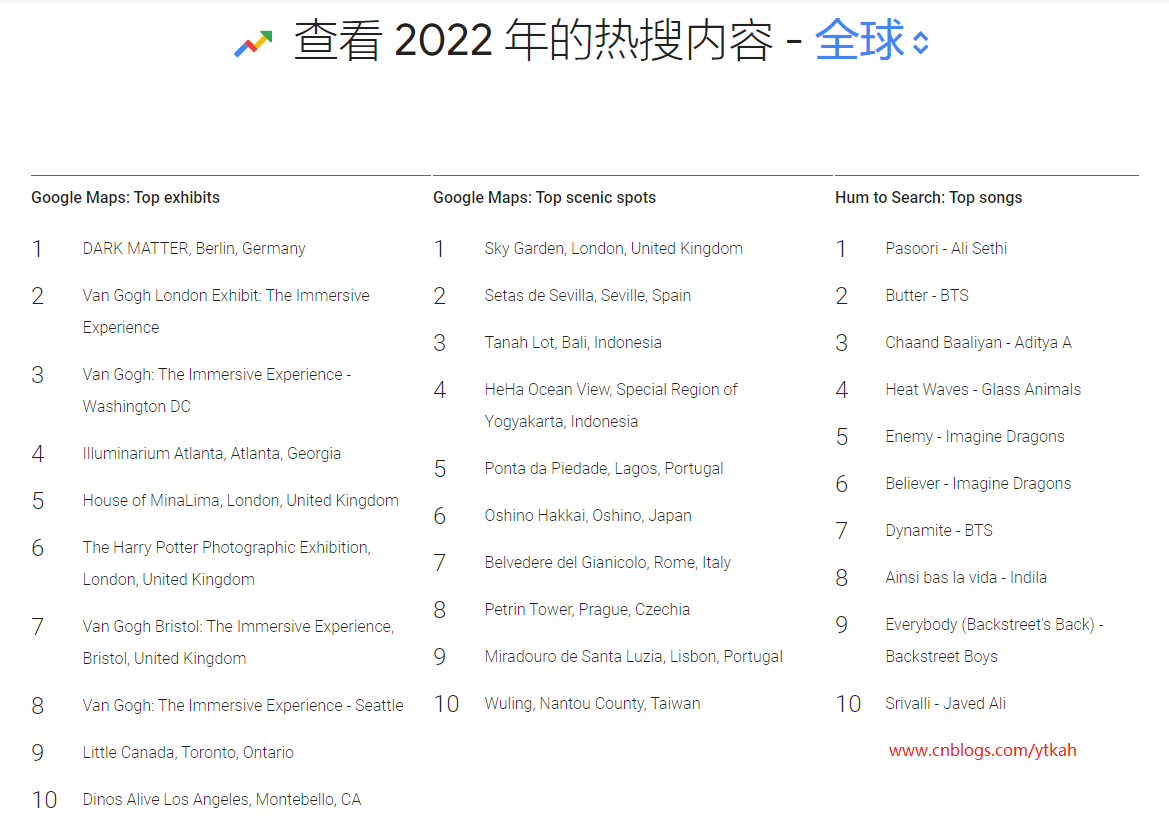Screen dimensions: 1169x830
Task: Click Tanah Lot, Bali, Indonesia
Action: (x=573, y=342)
